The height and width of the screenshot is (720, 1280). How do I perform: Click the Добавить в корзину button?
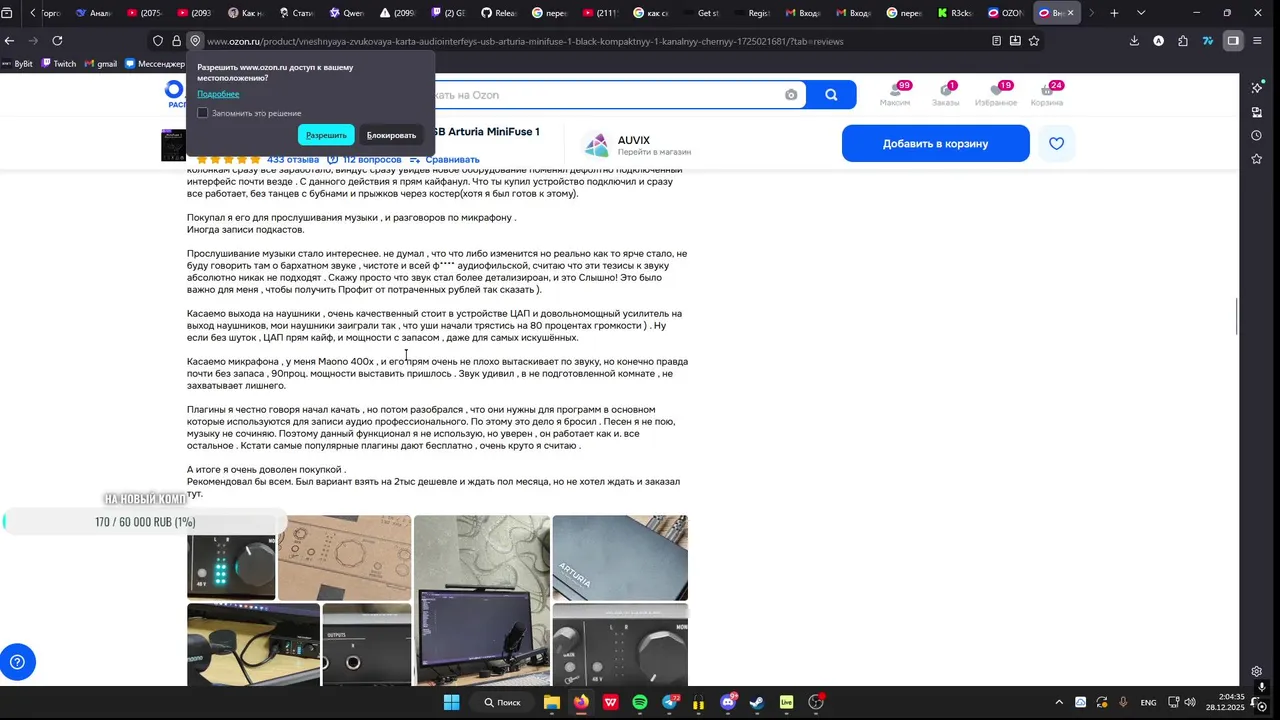[935, 143]
